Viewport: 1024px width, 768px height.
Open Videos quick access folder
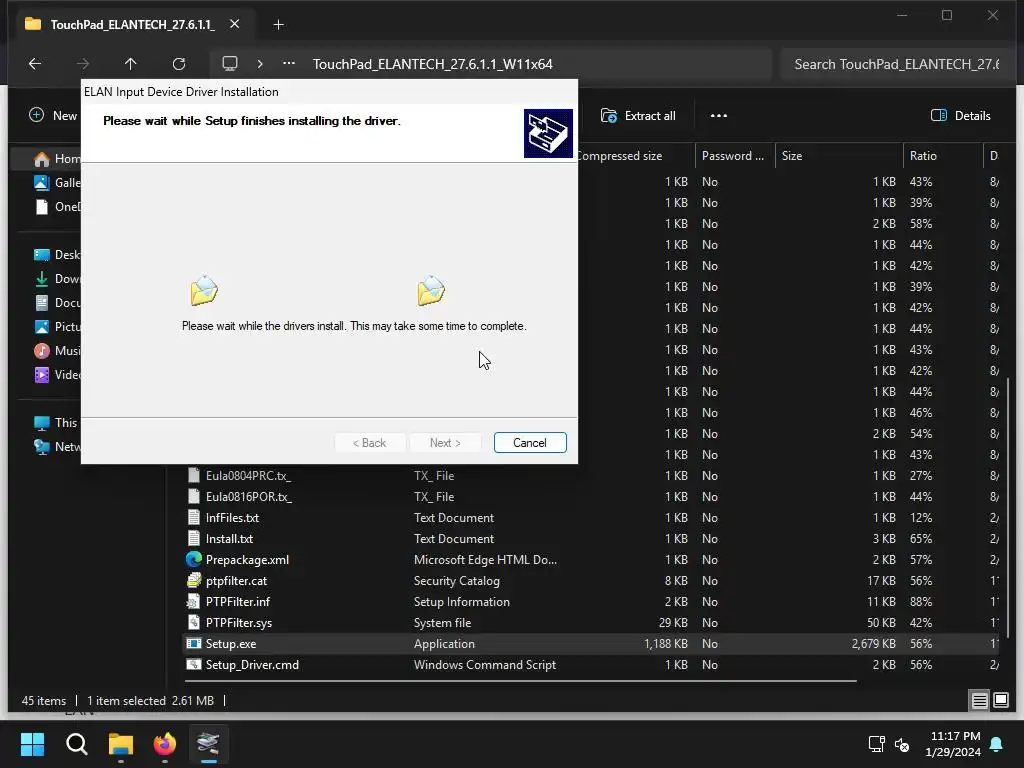[x=57, y=375]
